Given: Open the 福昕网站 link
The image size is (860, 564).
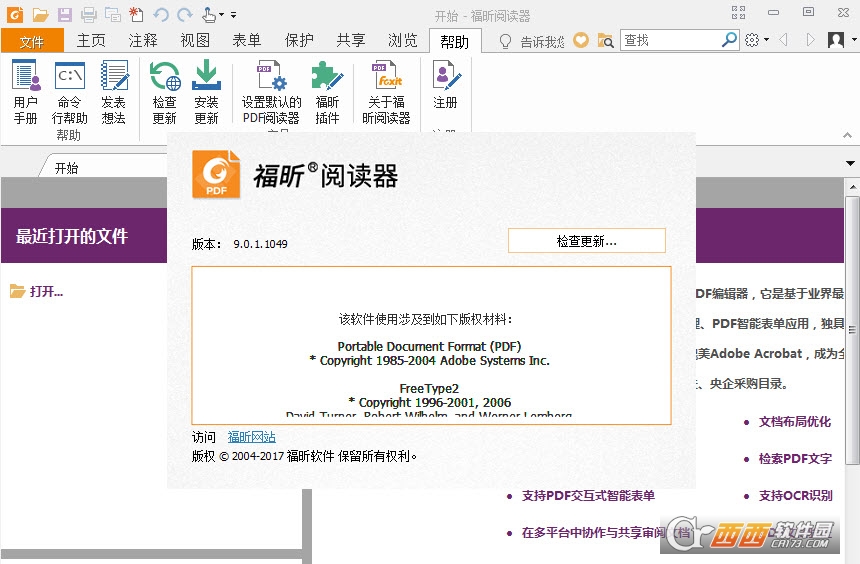Looking at the screenshot, I should pos(252,437).
